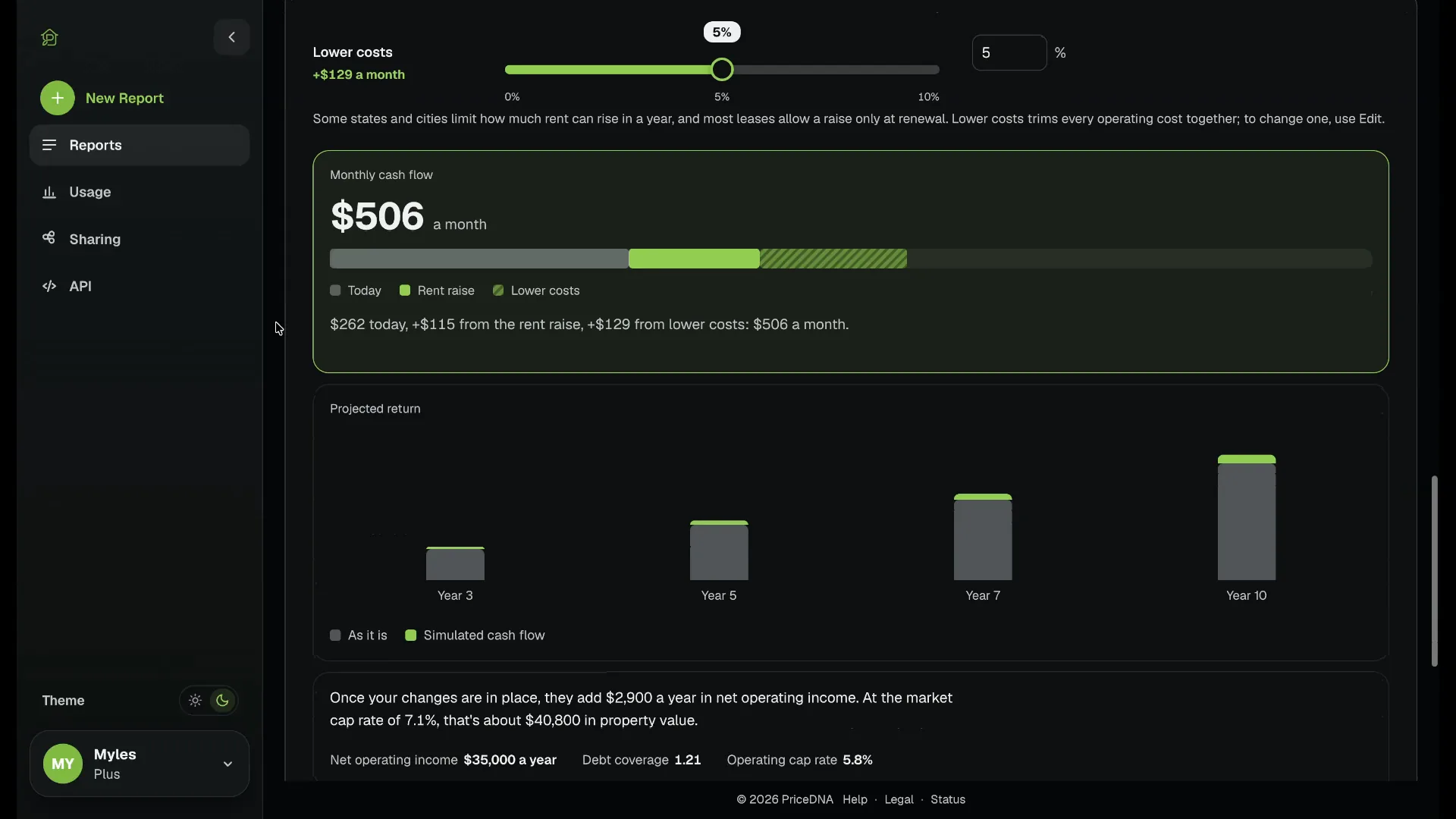
Task: Open the Sharing menu item
Action: (140, 239)
